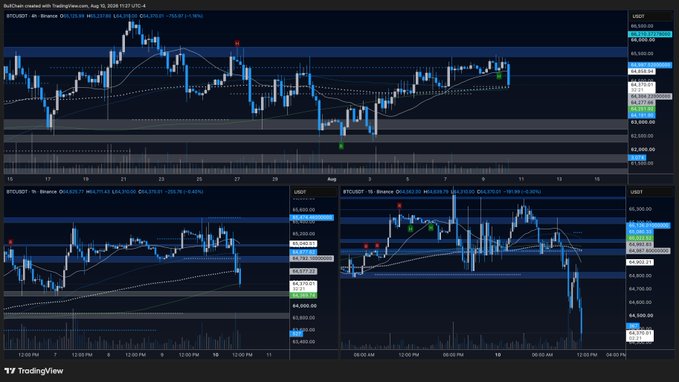
Task: Click the 06:00 PM label on 15-minute time axis
Action: [x=453, y=355]
